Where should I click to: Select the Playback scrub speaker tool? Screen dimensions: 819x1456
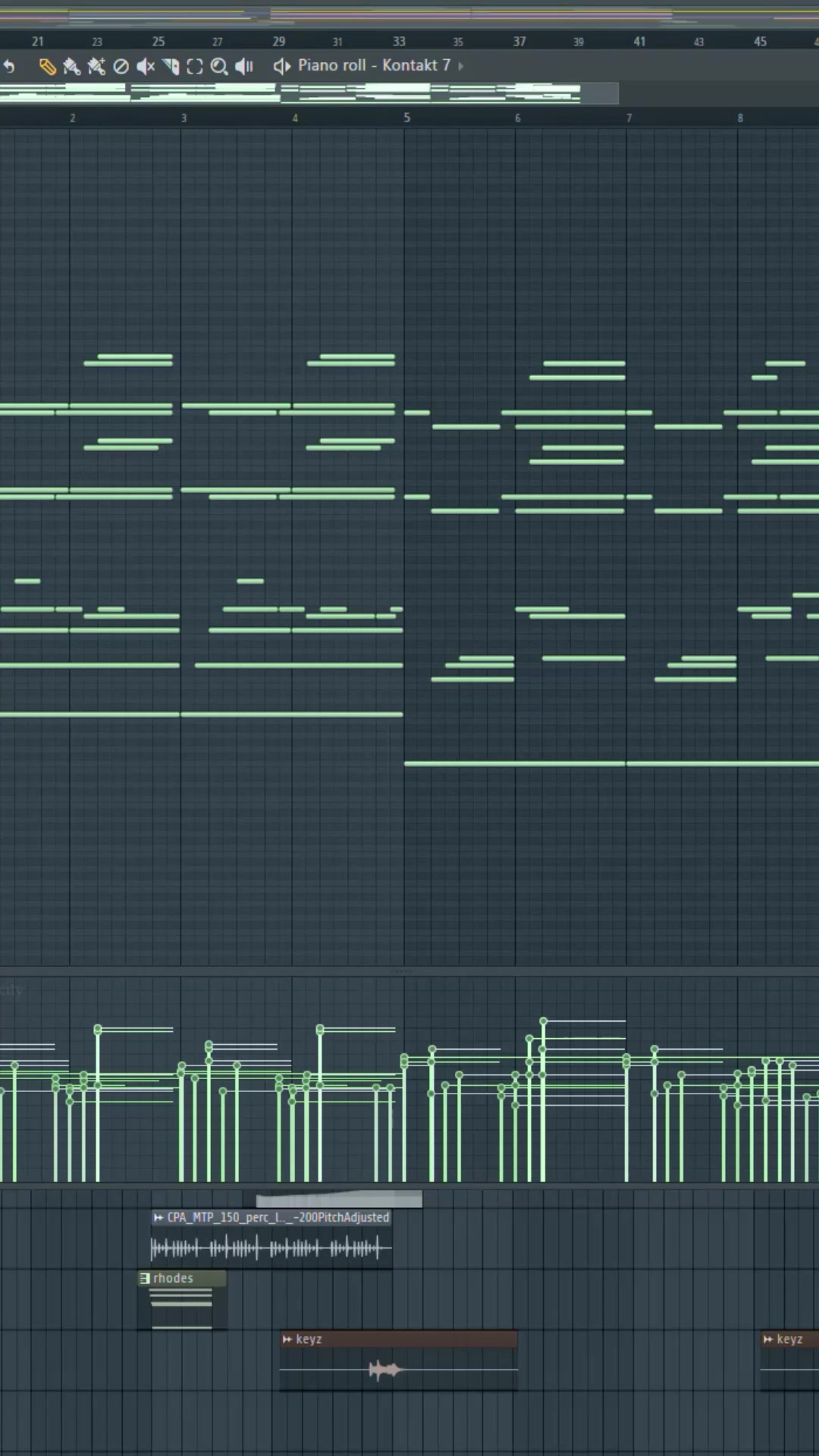click(244, 67)
